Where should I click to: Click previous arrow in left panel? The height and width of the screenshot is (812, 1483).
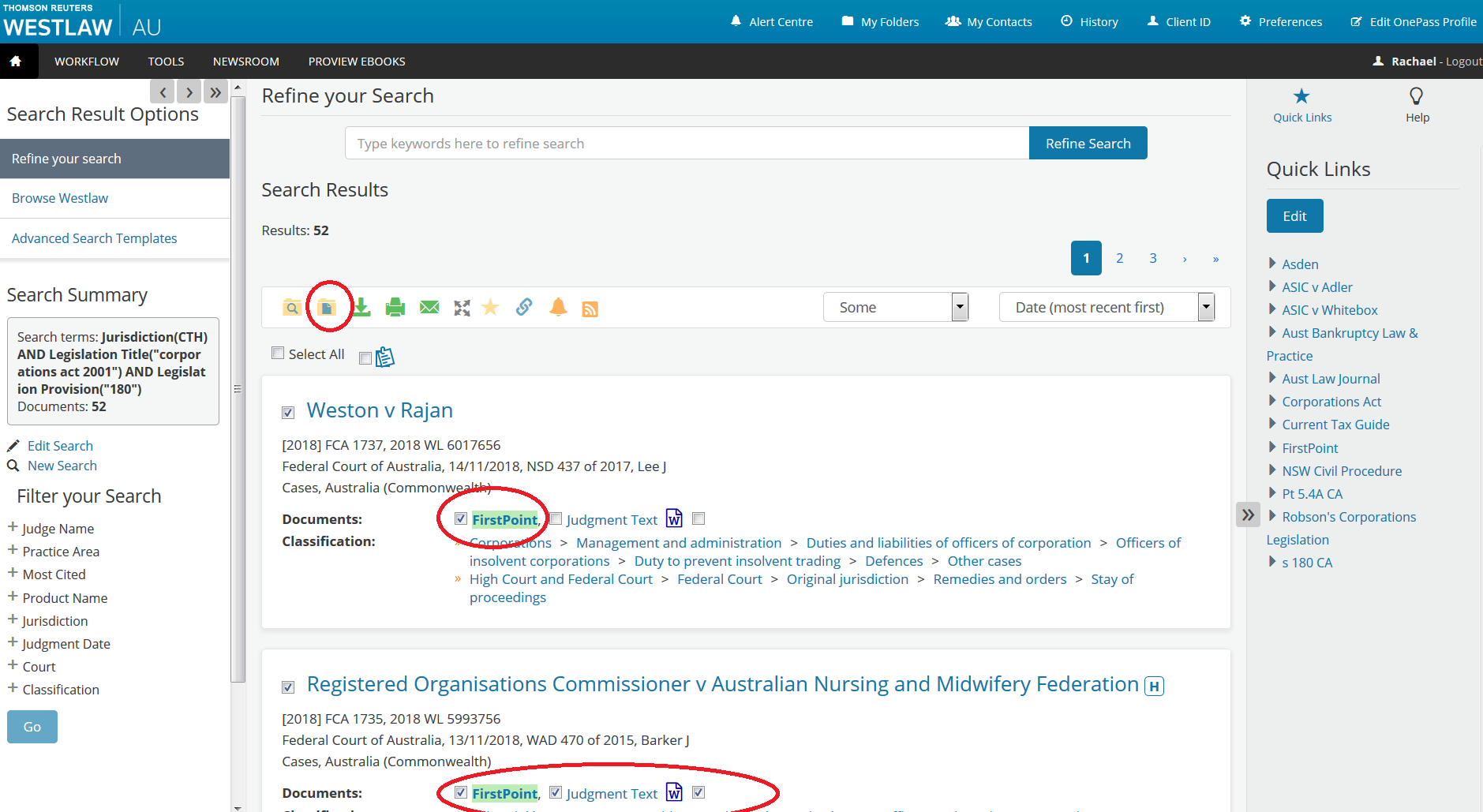point(163,92)
